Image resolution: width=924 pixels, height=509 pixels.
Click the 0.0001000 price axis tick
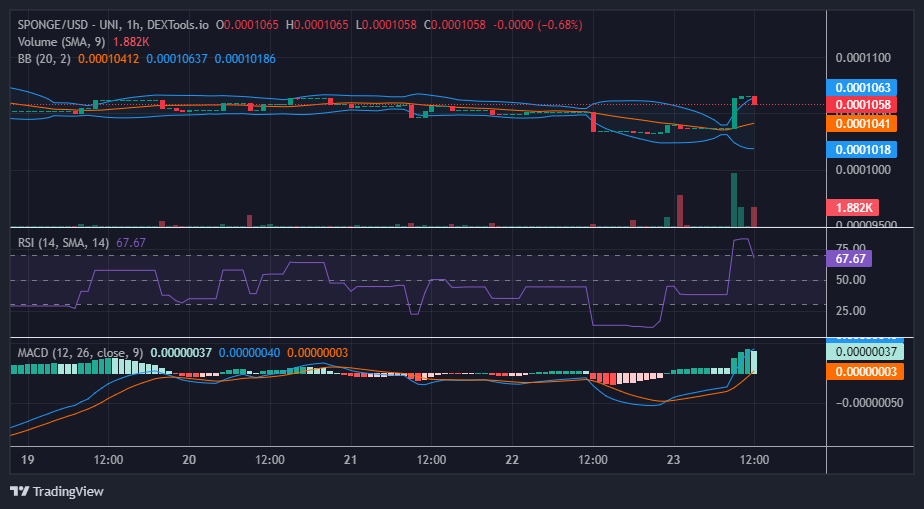tap(863, 170)
